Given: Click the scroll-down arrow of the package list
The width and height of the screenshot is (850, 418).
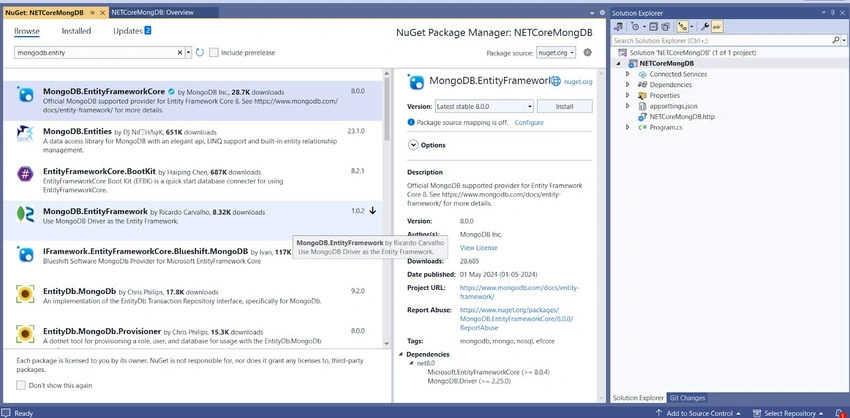Looking at the screenshot, I should tap(387, 344).
